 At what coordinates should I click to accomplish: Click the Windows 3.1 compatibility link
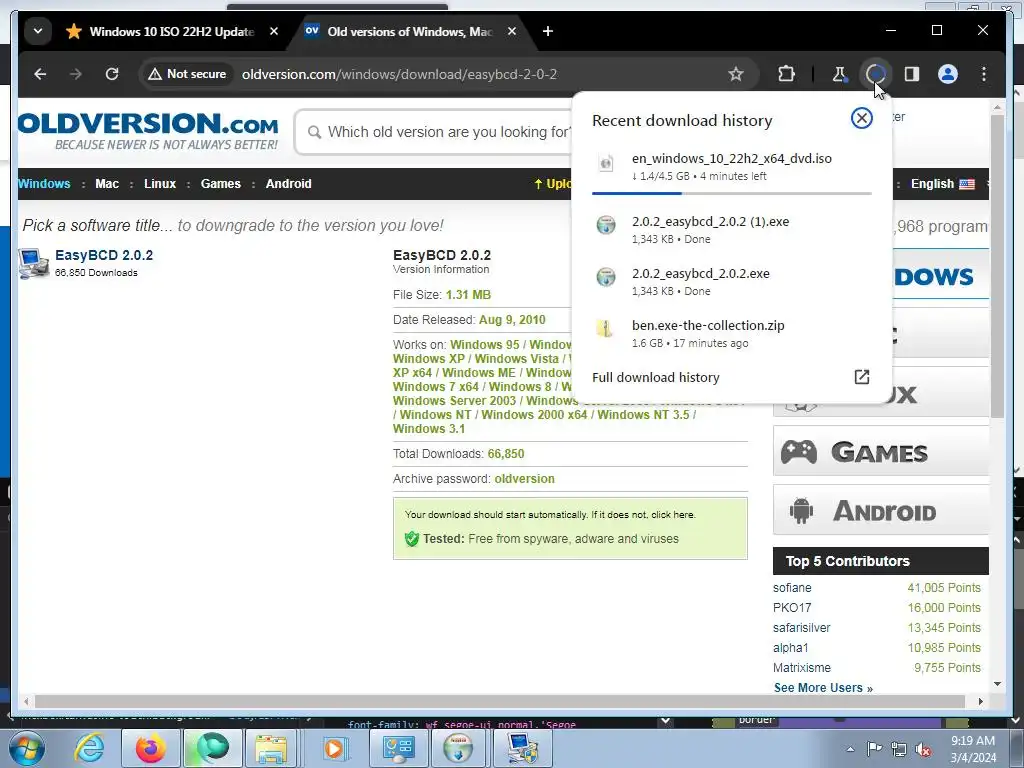pos(429,429)
